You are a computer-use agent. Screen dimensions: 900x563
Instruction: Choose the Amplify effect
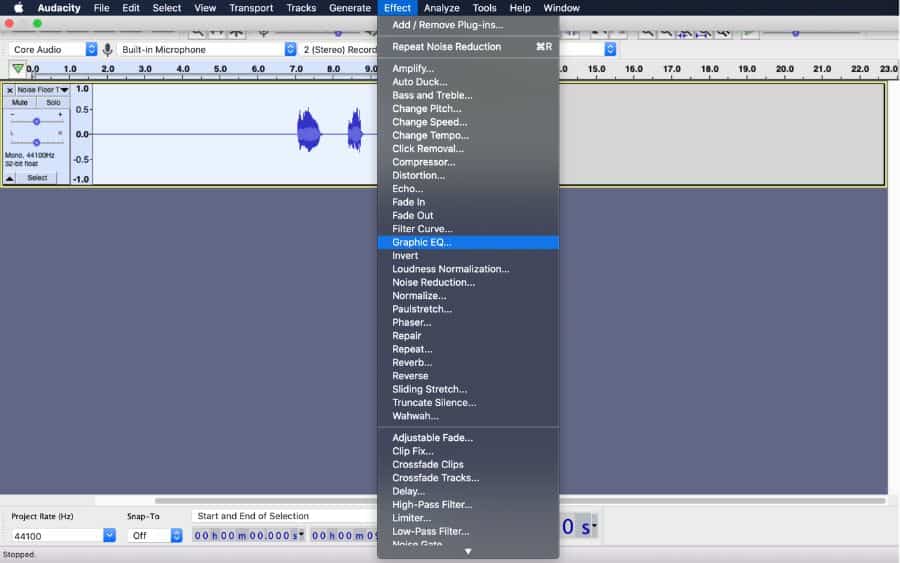pyautogui.click(x=468, y=68)
